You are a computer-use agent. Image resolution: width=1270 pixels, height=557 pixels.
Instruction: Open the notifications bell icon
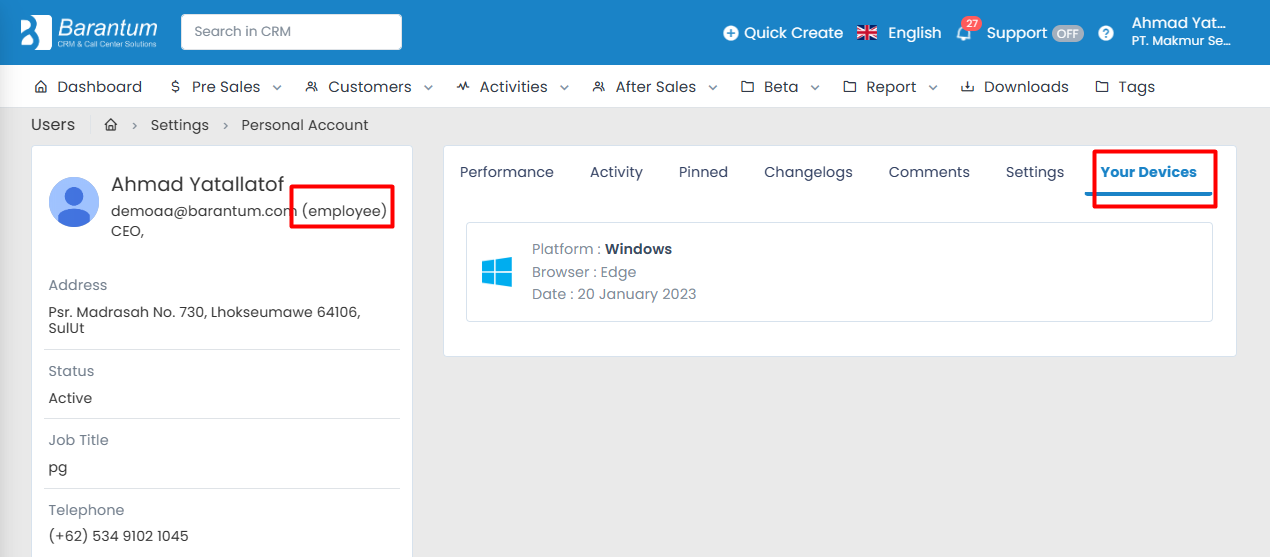click(x=964, y=33)
